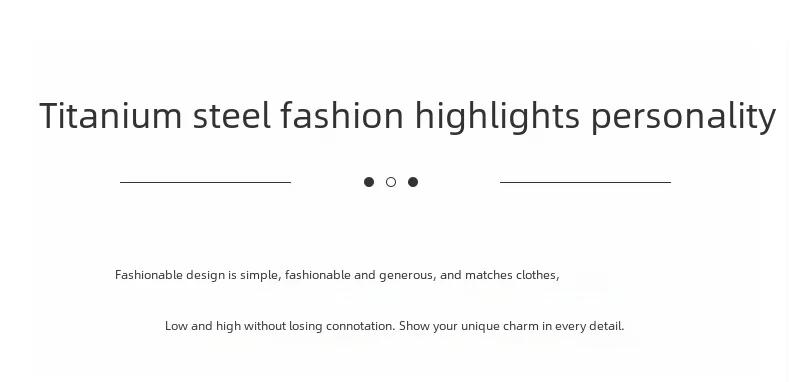Click the word "highlights" in the heading
Image resolution: width=790 pixels, height=382 pixels.
click(x=497, y=117)
